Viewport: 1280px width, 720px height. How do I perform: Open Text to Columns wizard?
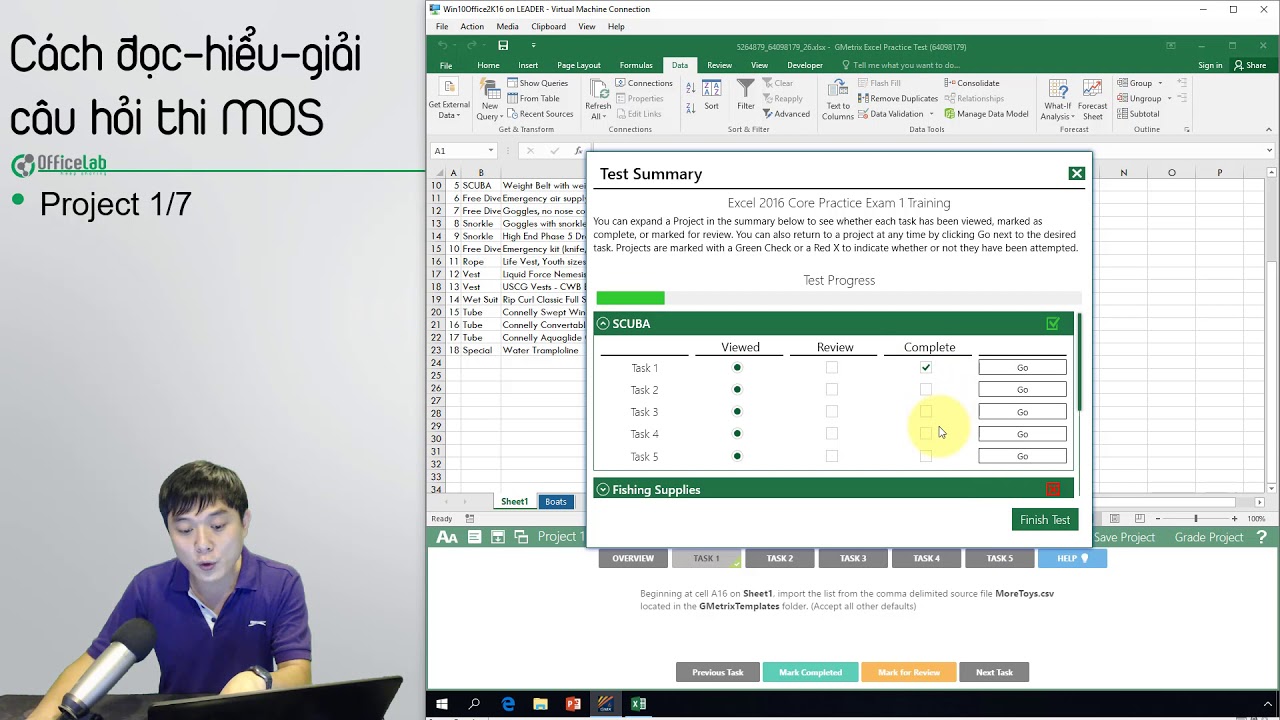point(838,98)
